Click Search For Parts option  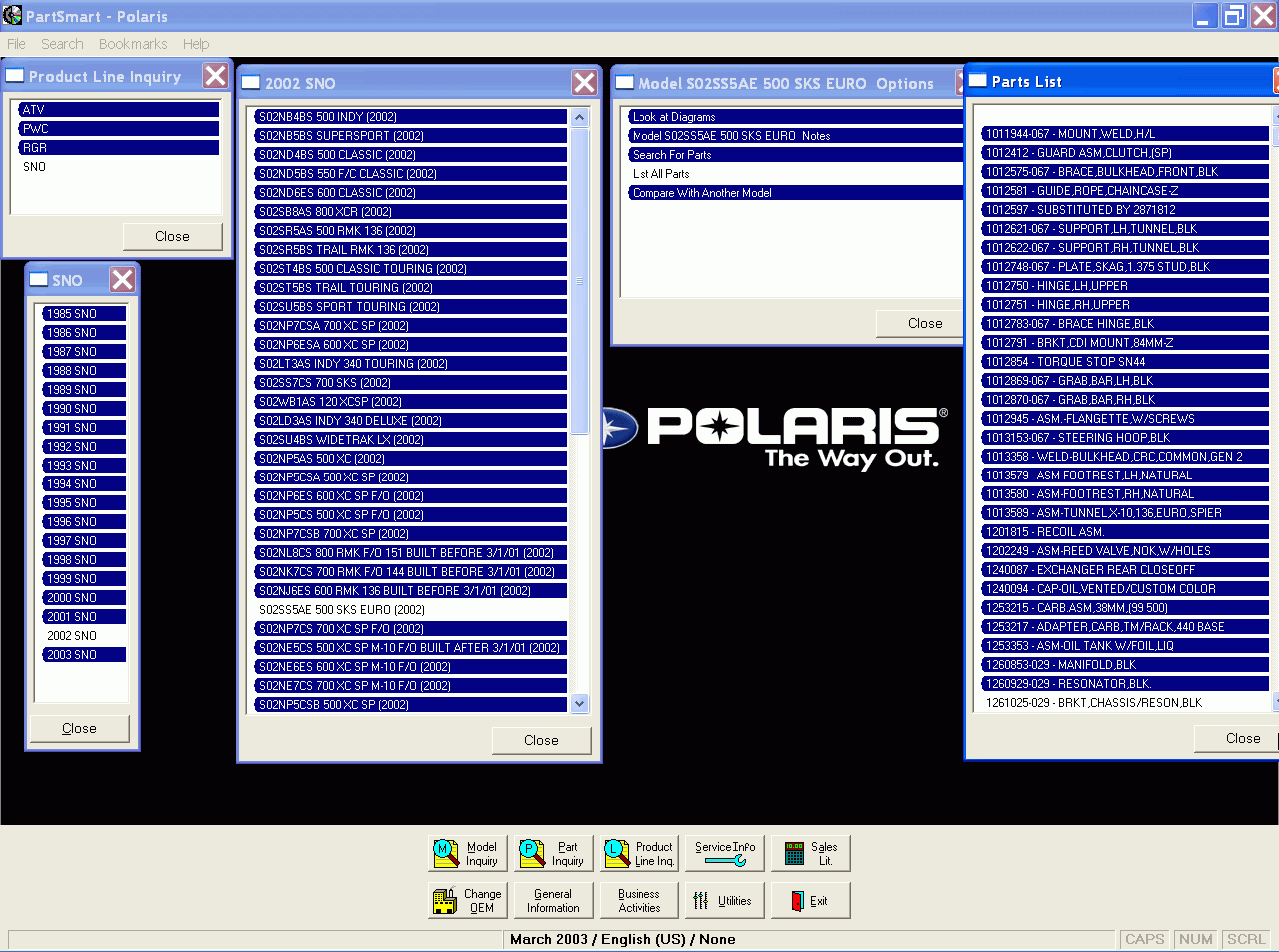point(795,155)
